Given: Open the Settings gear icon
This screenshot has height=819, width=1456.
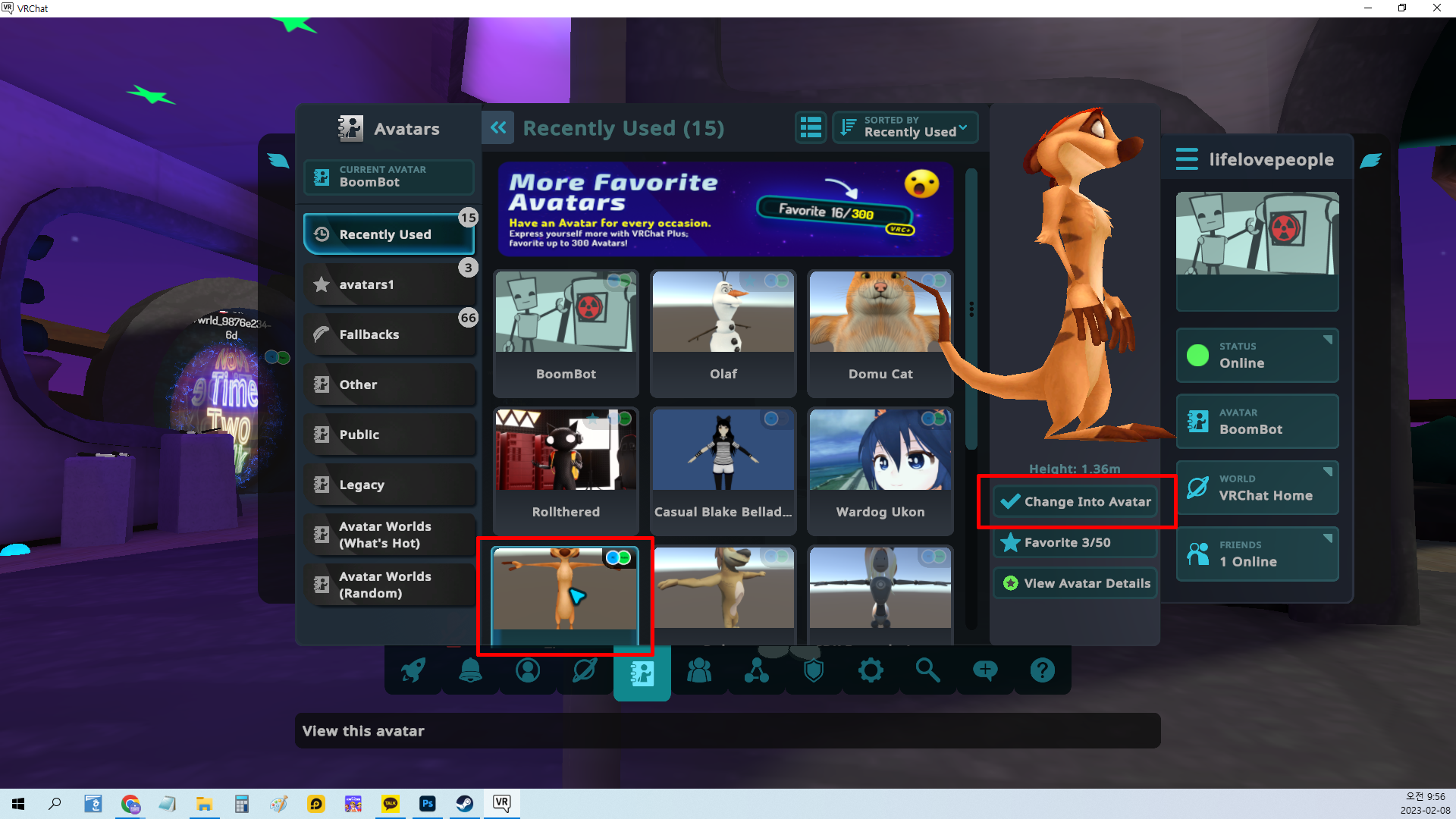Looking at the screenshot, I should (871, 670).
